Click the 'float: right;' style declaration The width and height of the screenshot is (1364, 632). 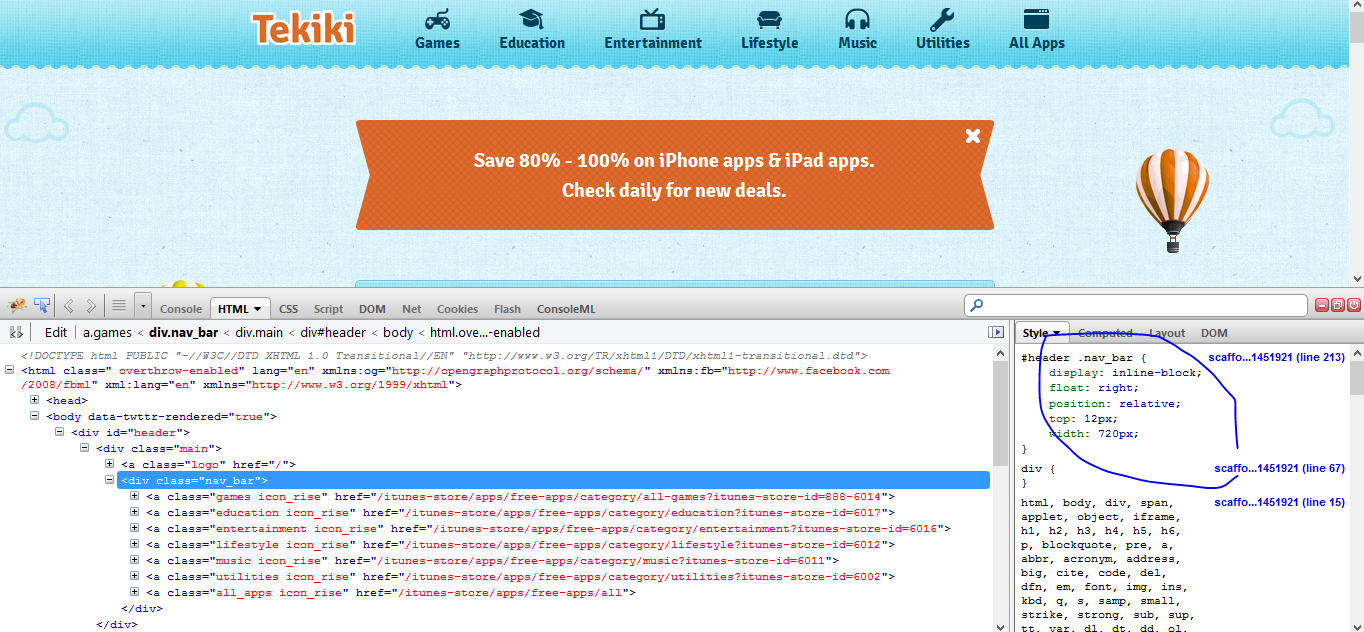[x=1094, y=388]
